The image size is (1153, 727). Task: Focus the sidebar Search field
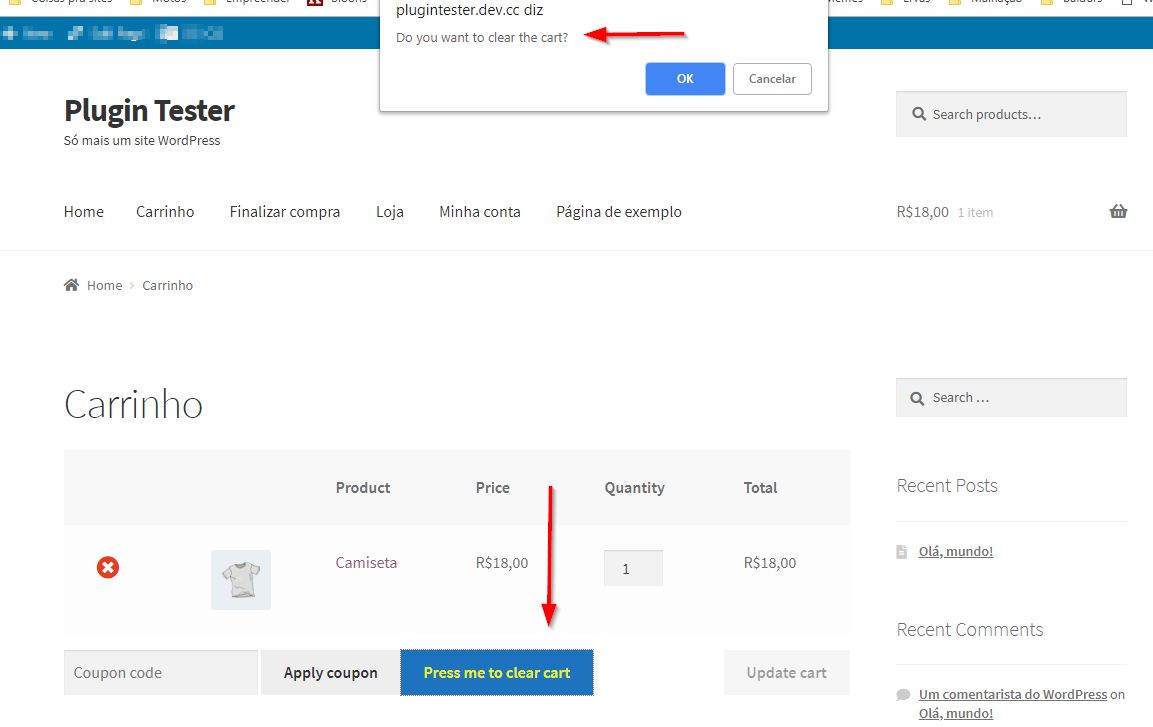pos(1011,398)
